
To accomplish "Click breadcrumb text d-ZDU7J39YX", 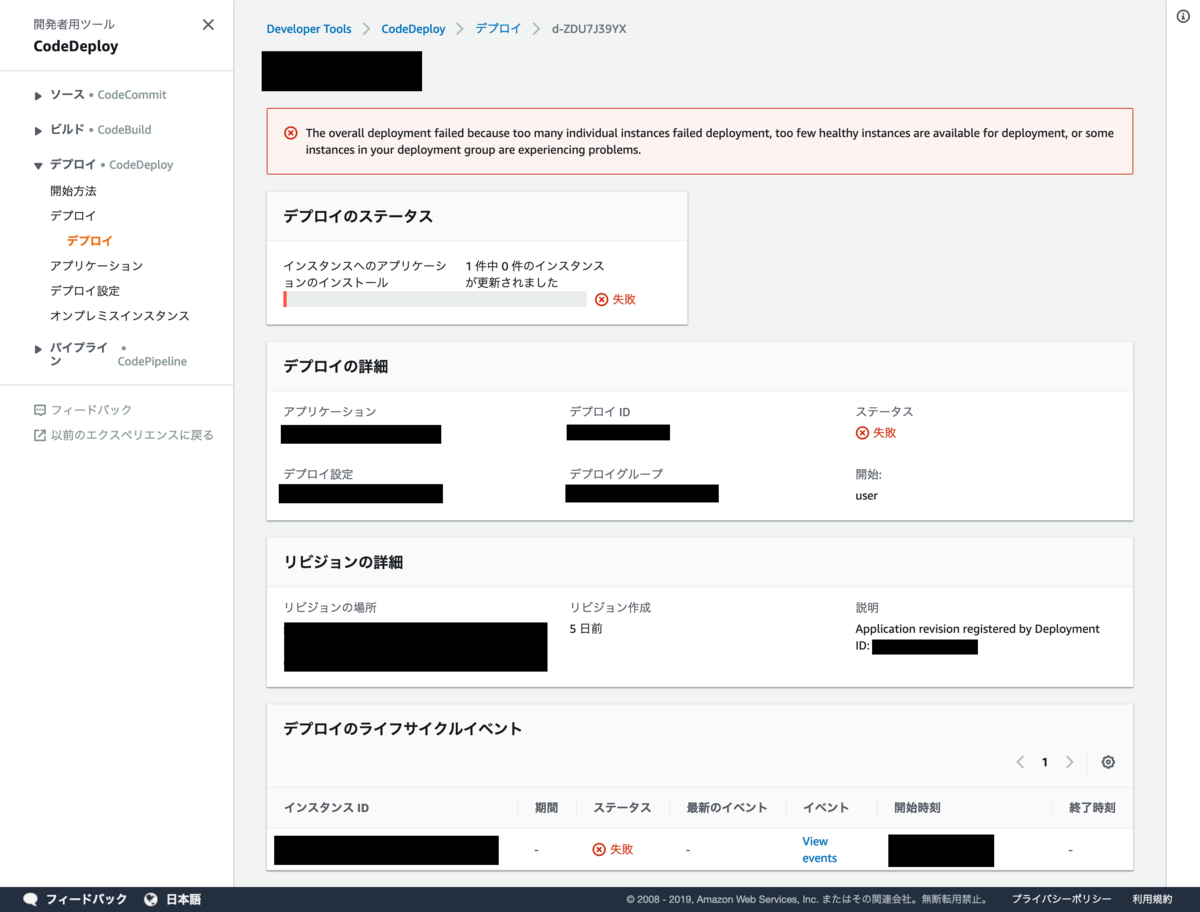I will point(589,29).
